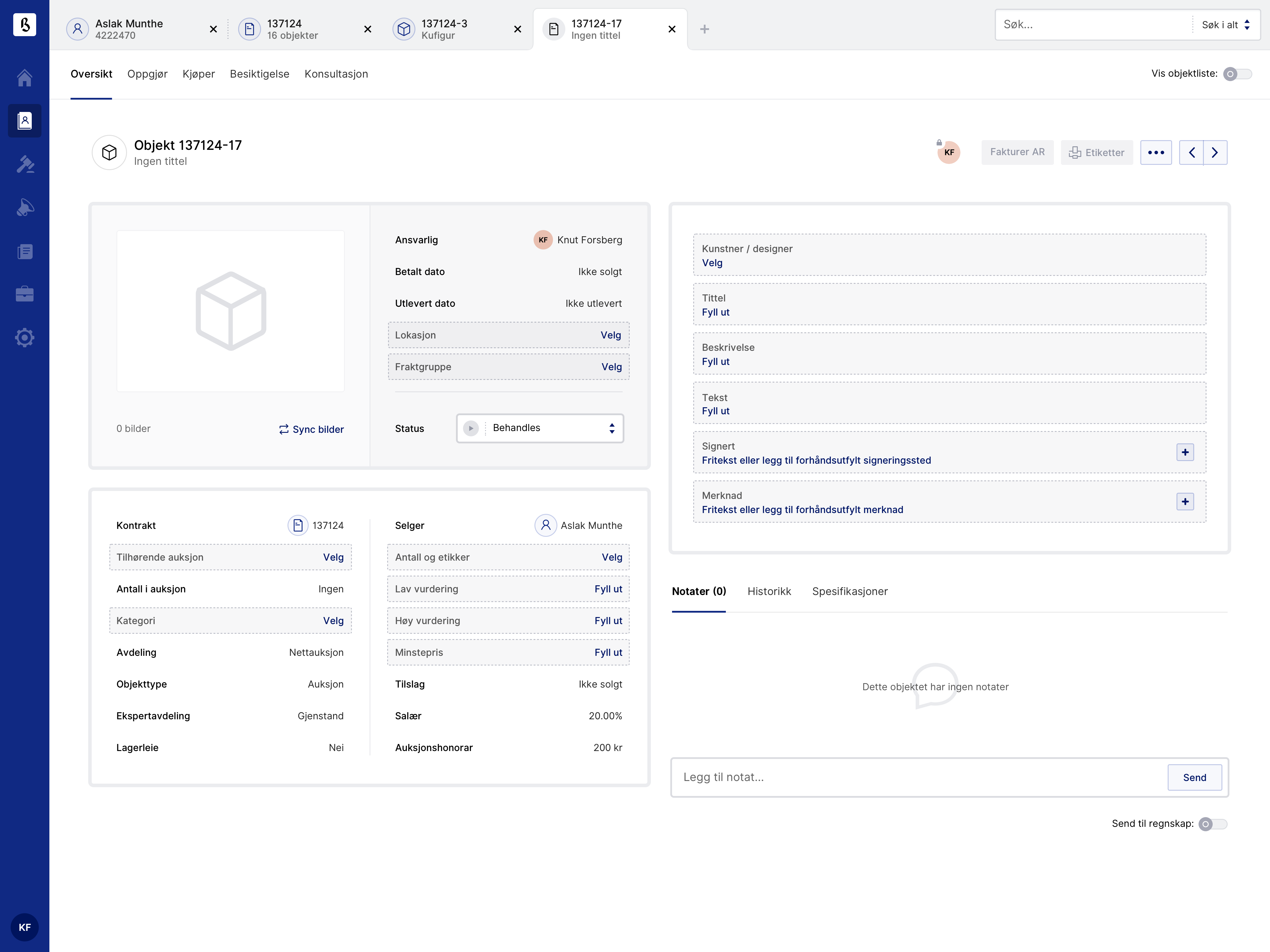Toggle the Send til regnskap switch
The height and width of the screenshot is (952, 1270).
[x=1213, y=824]
